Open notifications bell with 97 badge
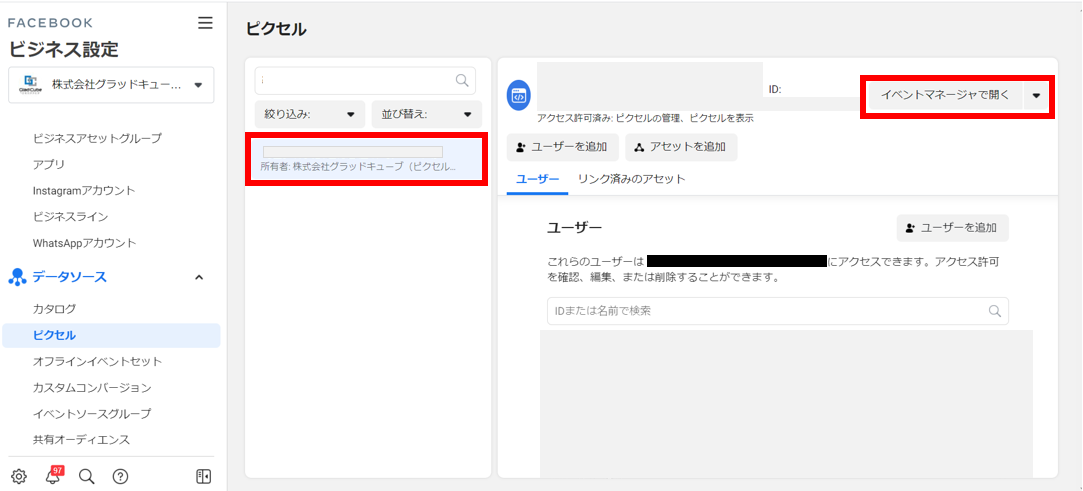Viewport: 1083px width, 491px height. (53, 476)
